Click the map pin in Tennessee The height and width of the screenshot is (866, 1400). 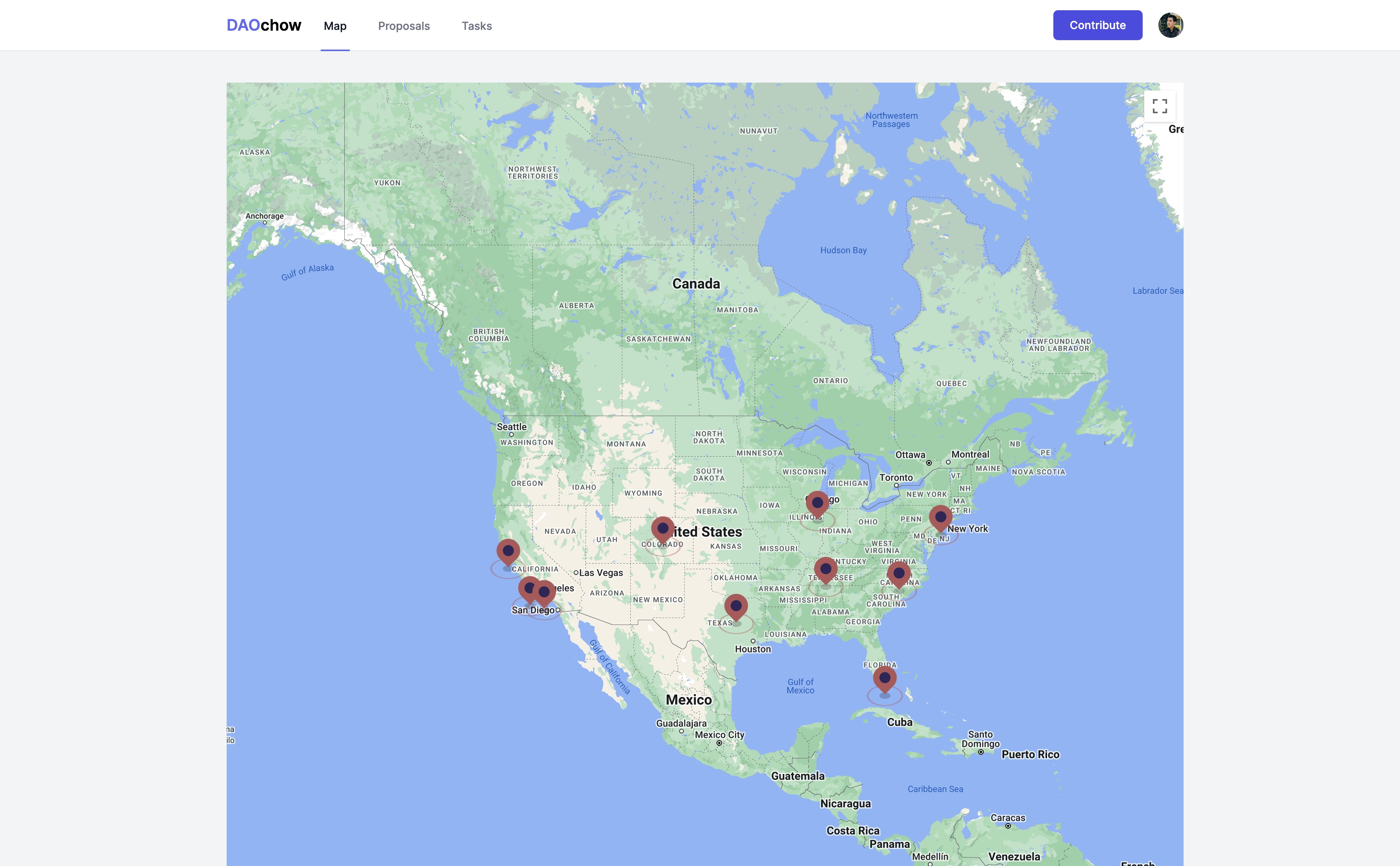point(825,569)
